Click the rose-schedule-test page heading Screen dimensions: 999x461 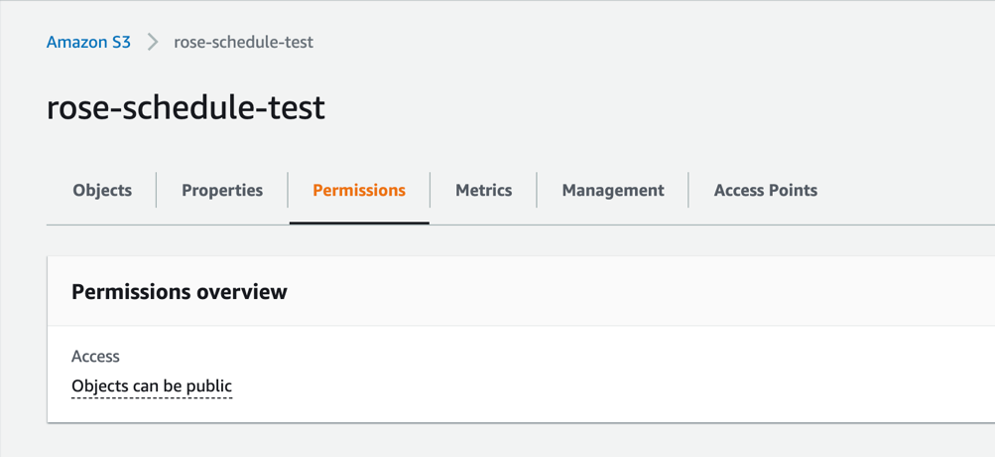coord(186,108)
